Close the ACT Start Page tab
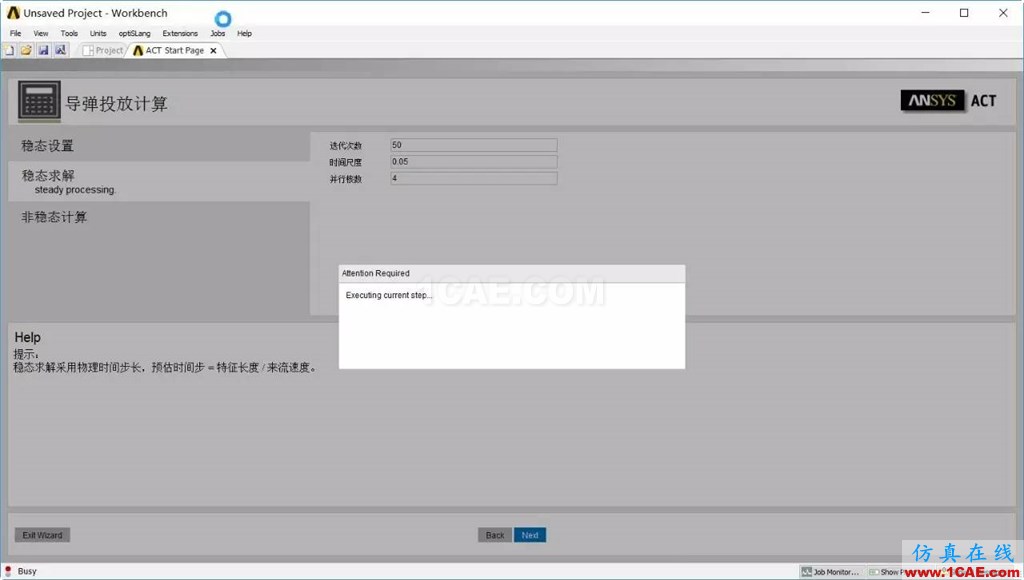1024x580 pixels. tap(214, 50)
